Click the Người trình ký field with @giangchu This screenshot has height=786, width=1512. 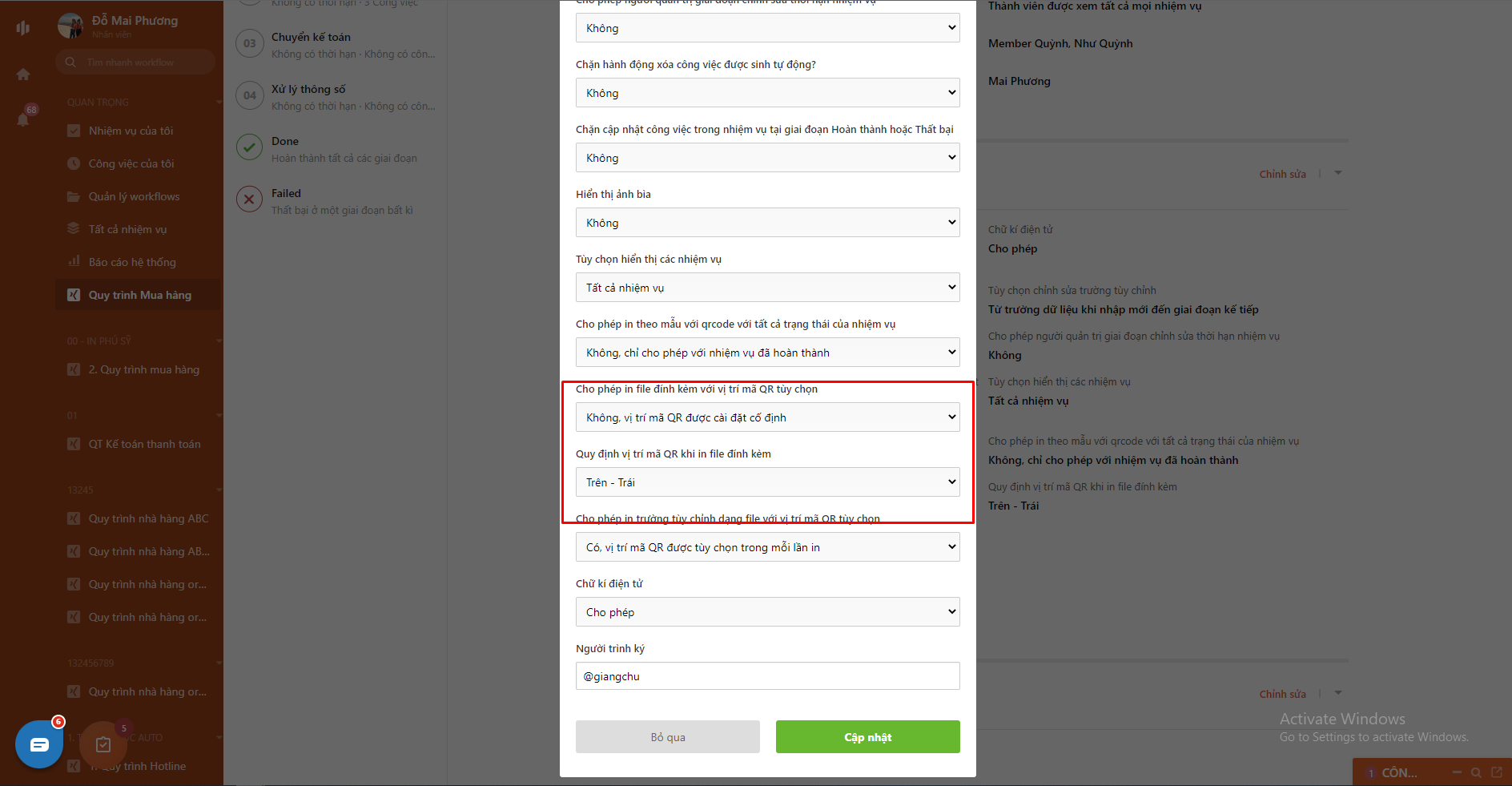pyautogui.click(x=767, y=676)
